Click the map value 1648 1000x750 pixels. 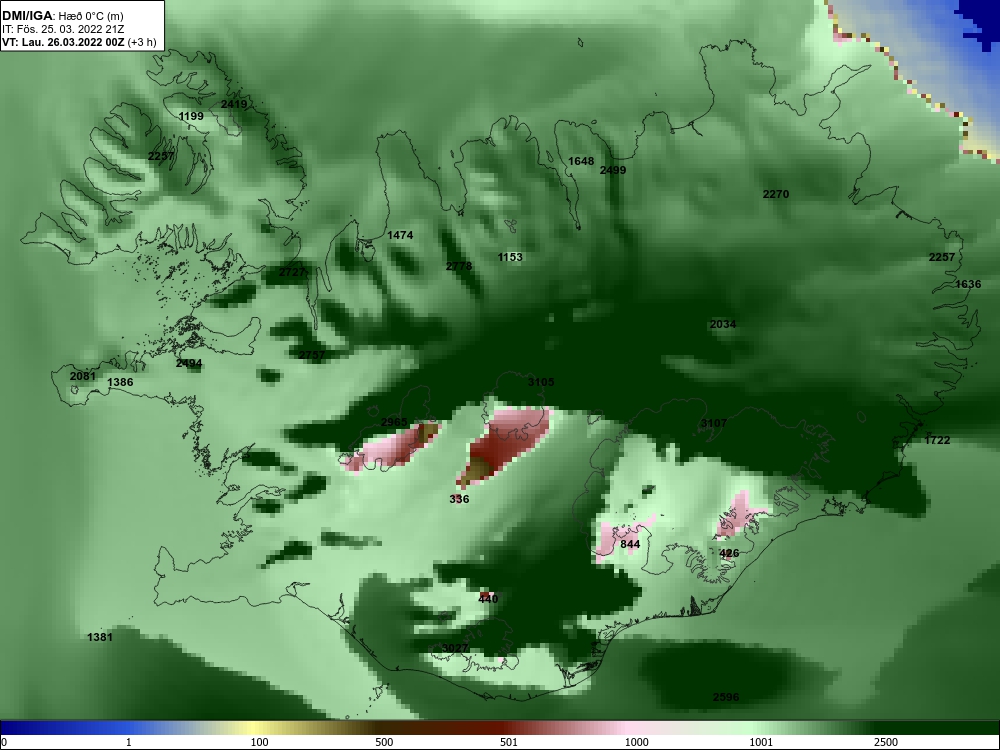[x=581, y=161]
